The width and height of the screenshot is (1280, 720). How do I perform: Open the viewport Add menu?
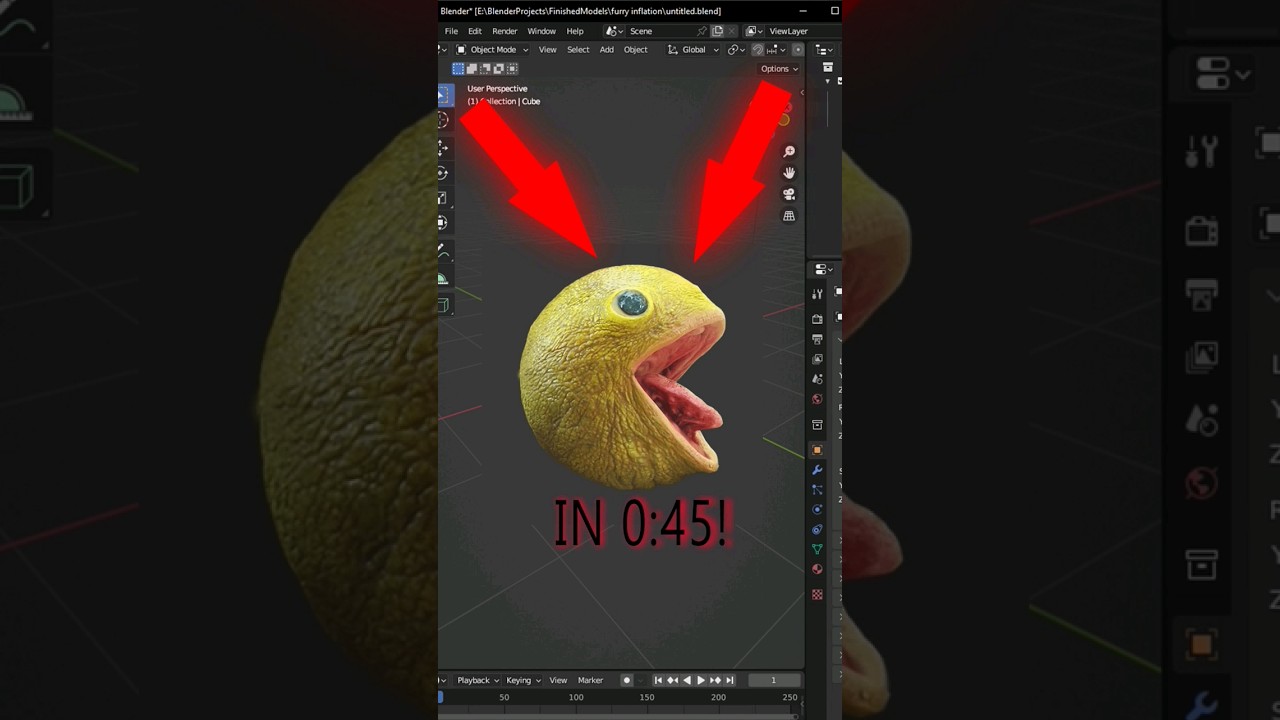[x=607, y=50]
